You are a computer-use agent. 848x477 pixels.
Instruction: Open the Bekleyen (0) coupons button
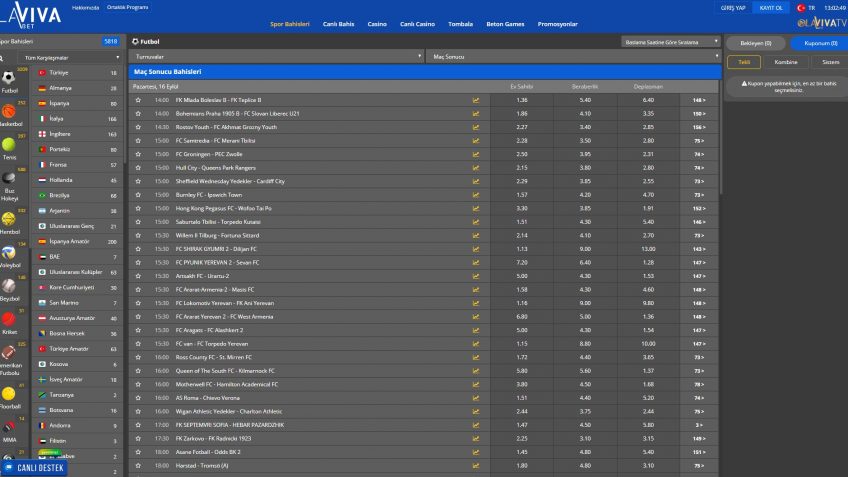756,43
